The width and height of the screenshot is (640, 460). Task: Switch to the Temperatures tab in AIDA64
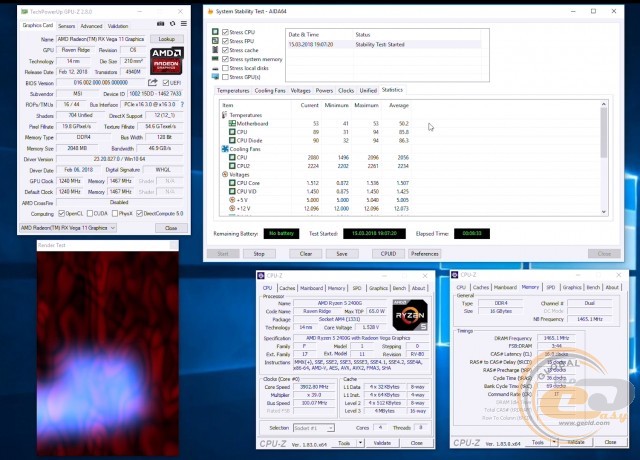coord(233,91)
